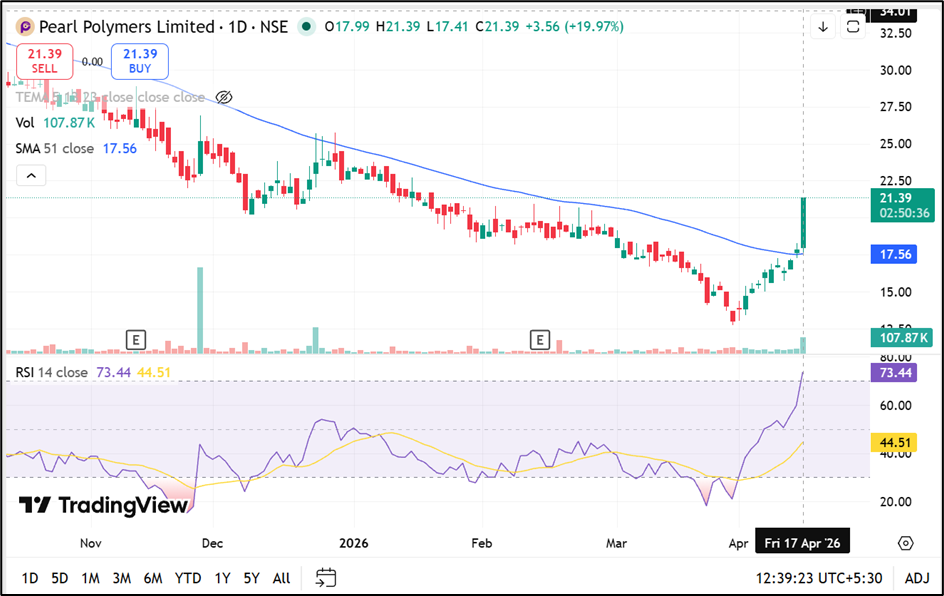Click the second earnings E marker in February
Viewport: 944px width, 596px height.
coord(541,340)
